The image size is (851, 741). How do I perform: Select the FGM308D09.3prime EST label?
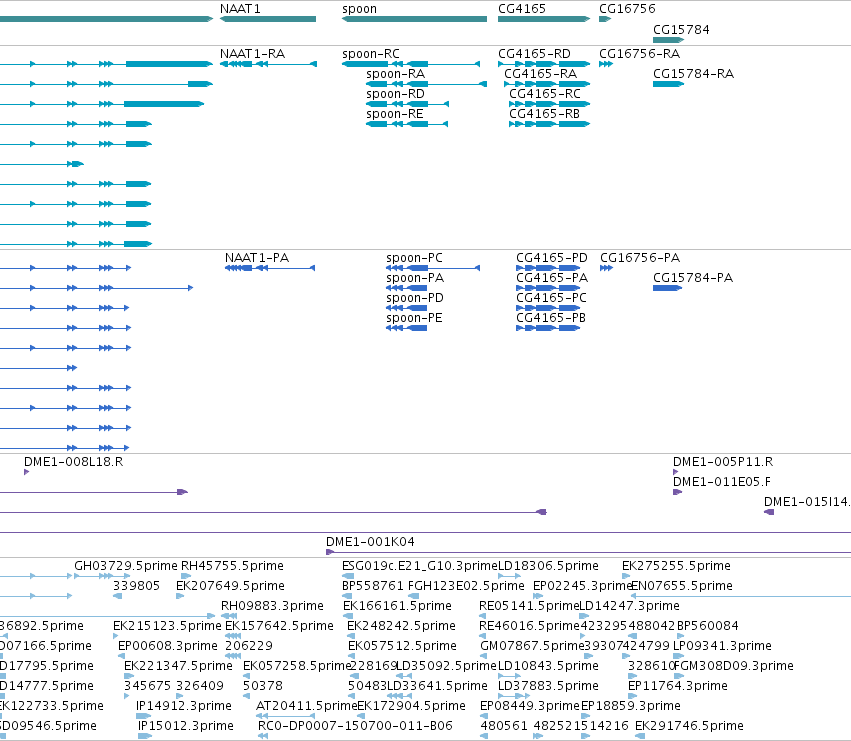click(x=734, y=667)
